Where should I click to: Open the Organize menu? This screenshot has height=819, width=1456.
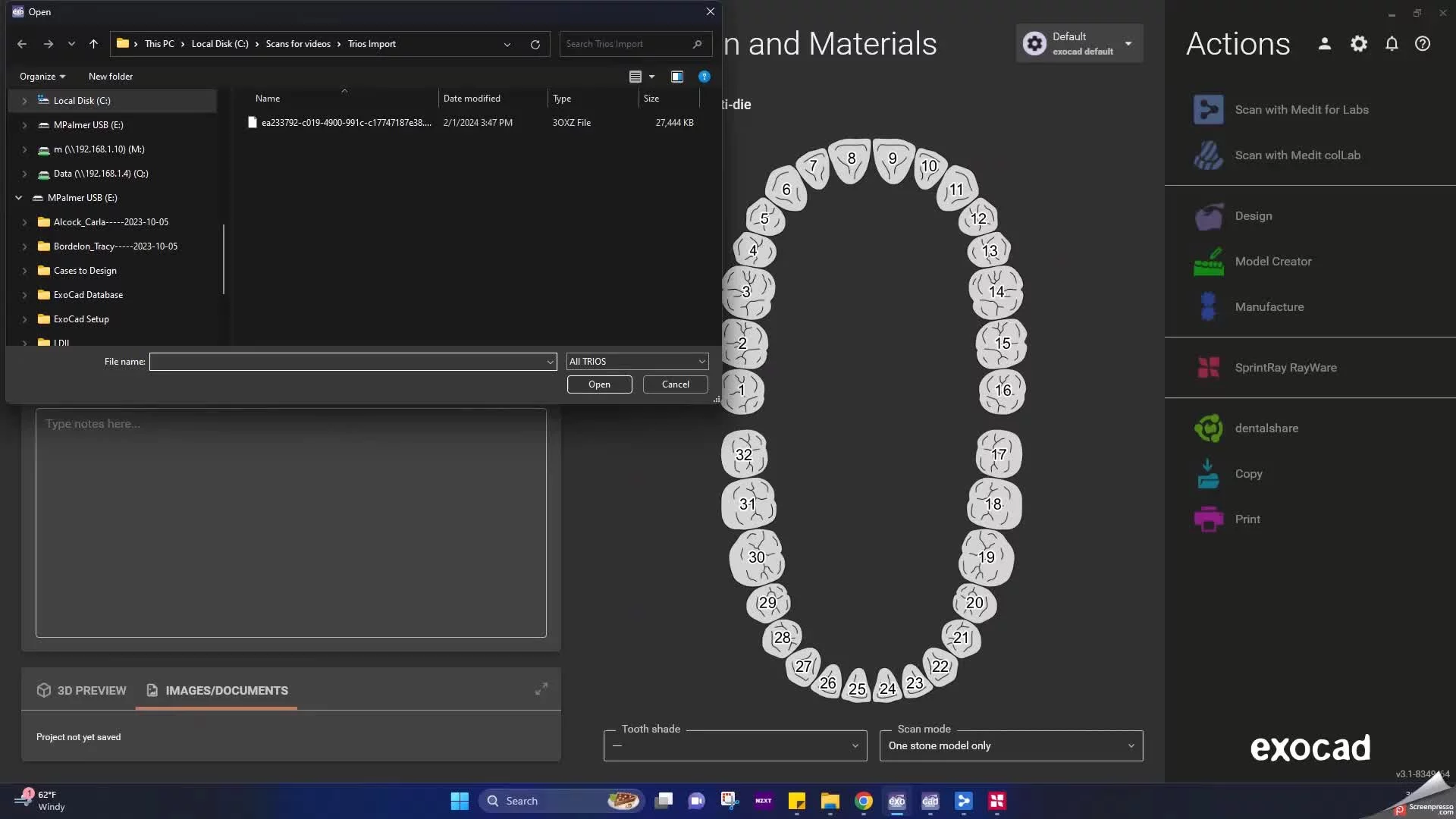click(x=42, y=77)
